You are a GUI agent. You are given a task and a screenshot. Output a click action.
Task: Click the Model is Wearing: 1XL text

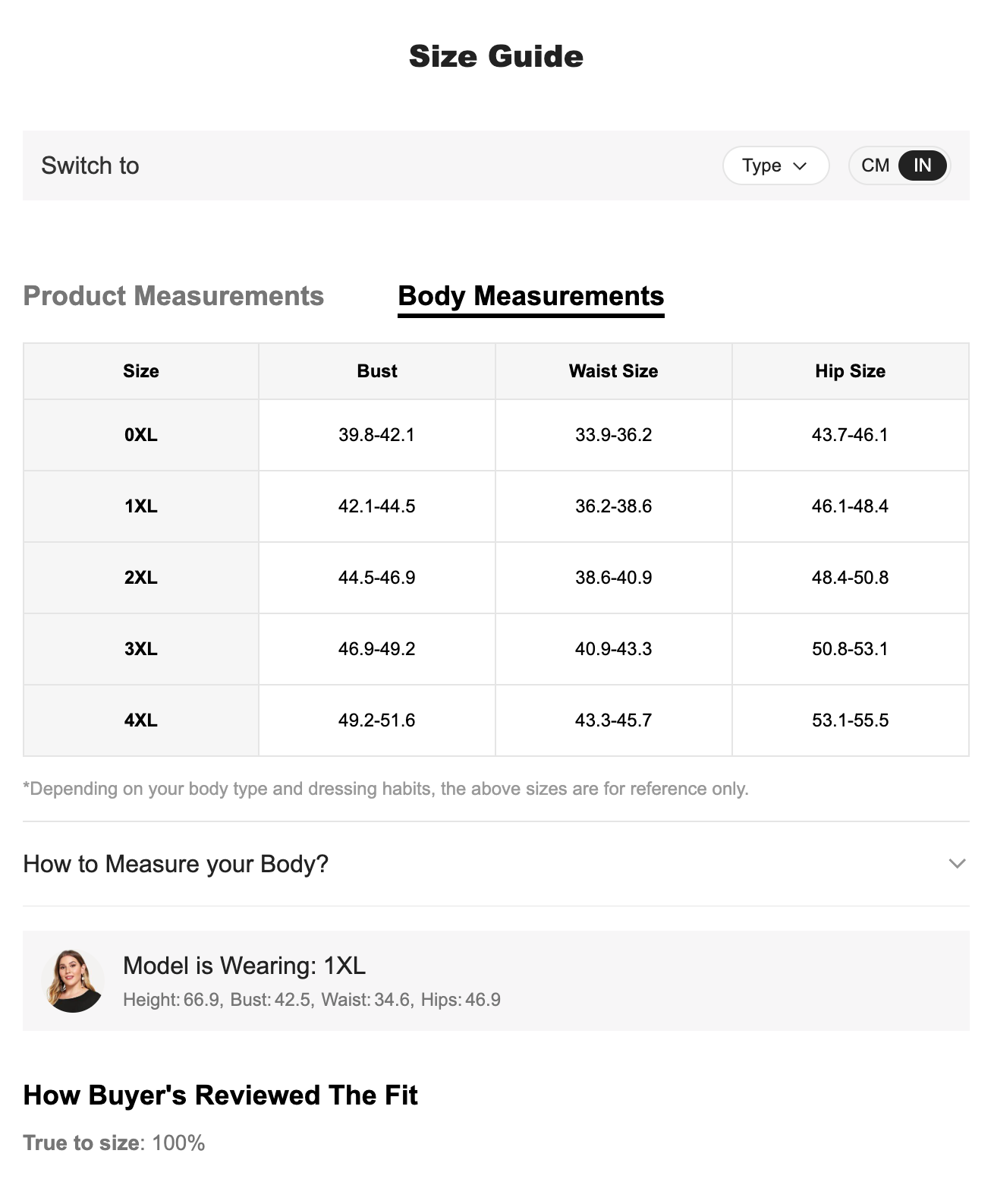click(x=244, y=966)
